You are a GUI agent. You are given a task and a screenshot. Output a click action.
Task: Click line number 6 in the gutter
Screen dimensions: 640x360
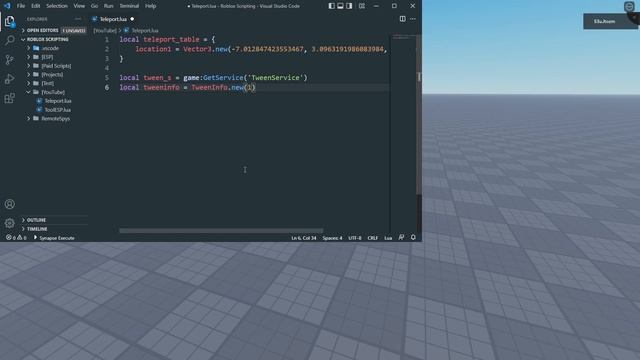click(107, 87)
